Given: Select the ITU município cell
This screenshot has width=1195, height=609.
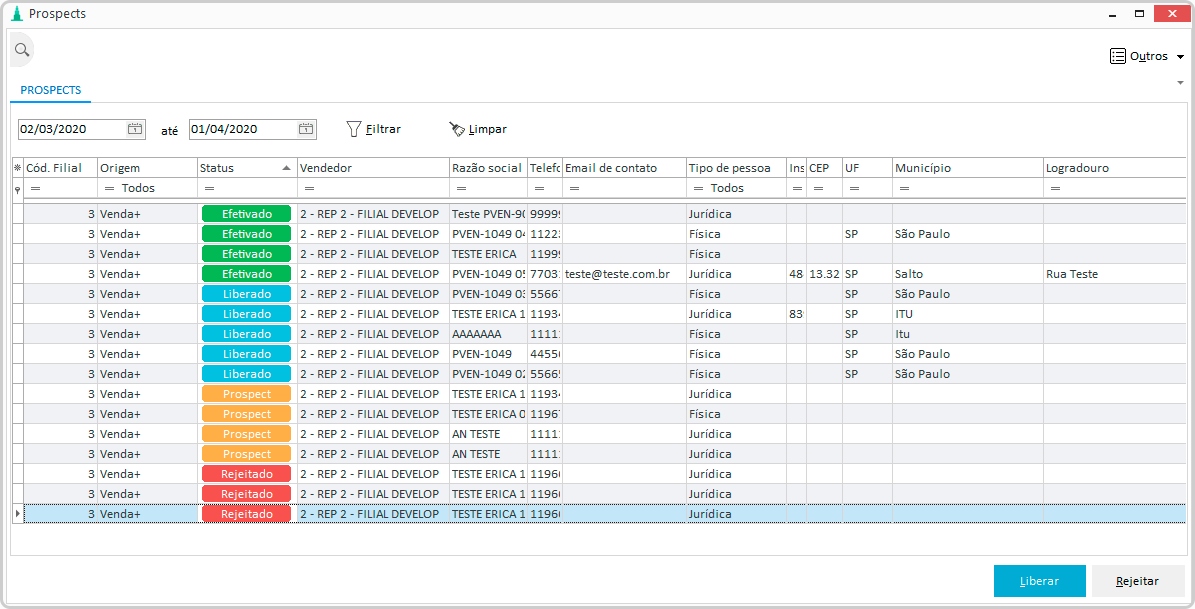Looking at the screenshot, I should click(968, 314).
